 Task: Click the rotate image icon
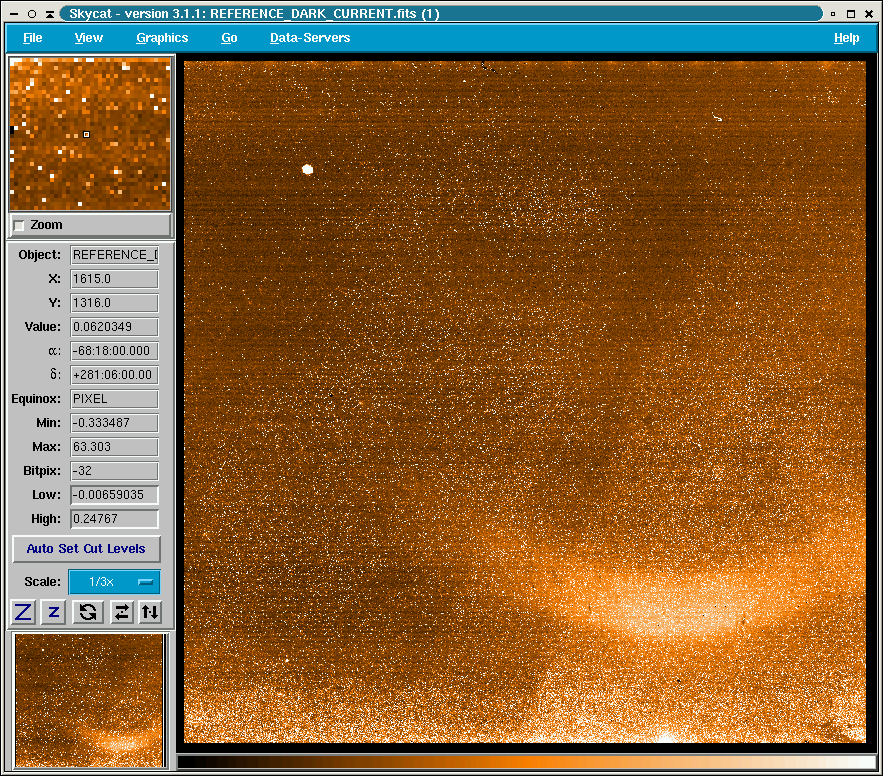(87, 612)
